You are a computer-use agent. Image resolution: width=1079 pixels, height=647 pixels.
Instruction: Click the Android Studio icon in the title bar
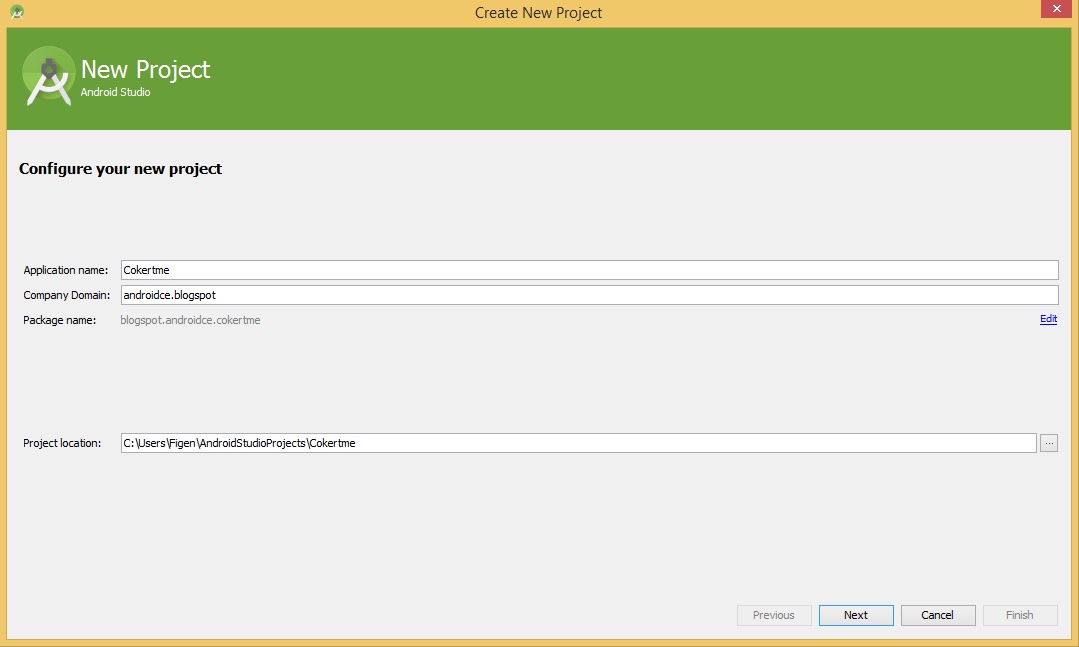(17, 12)
